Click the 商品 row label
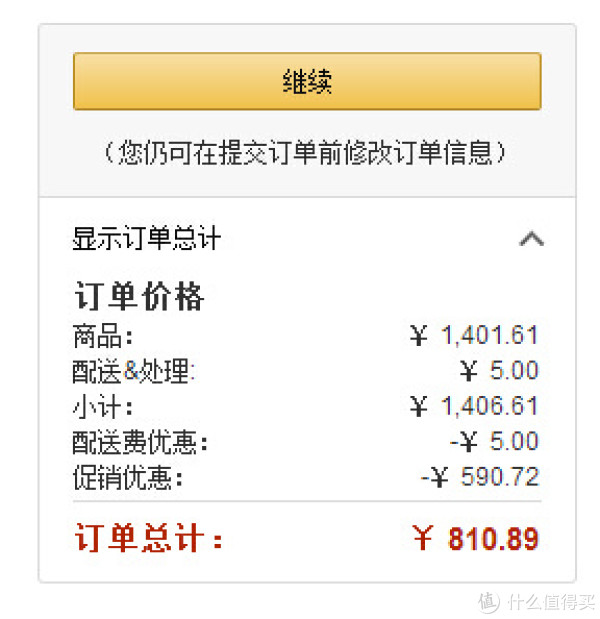This screenshot has height=619, width=600. coord(103,336)
